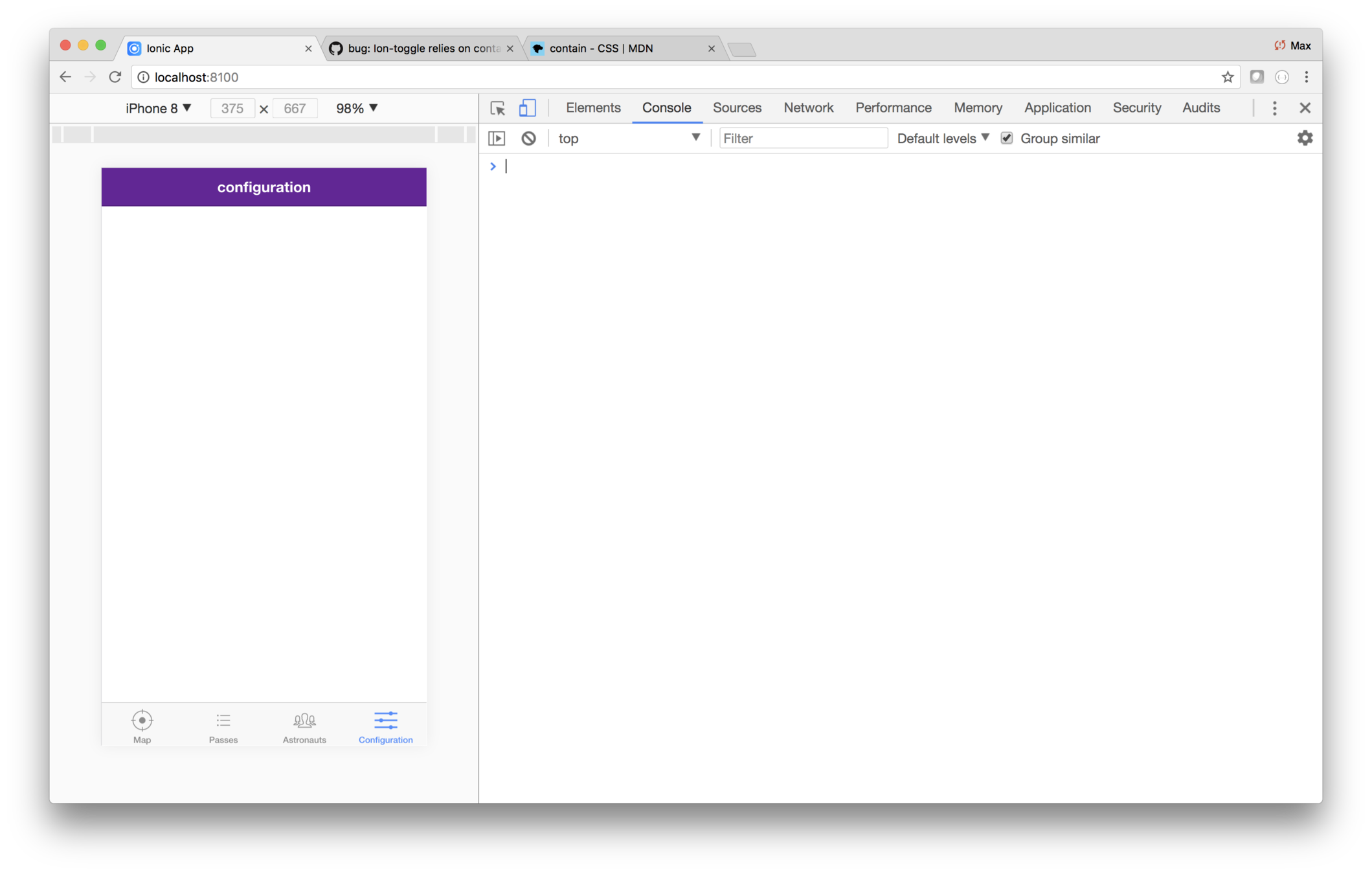The width and height of the screenshot is (1372, 874).
Task: Show console sidebar panel icon
Action: click(497, 139)
